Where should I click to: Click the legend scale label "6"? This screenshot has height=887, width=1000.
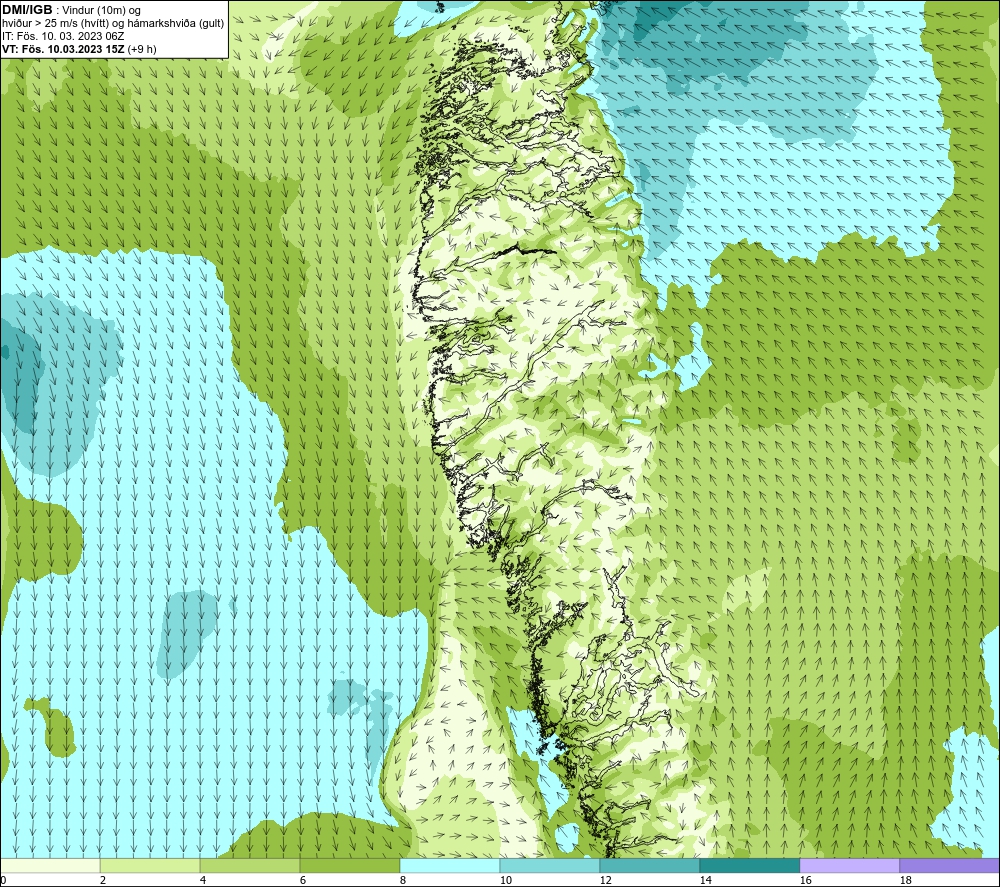(302, 881)
